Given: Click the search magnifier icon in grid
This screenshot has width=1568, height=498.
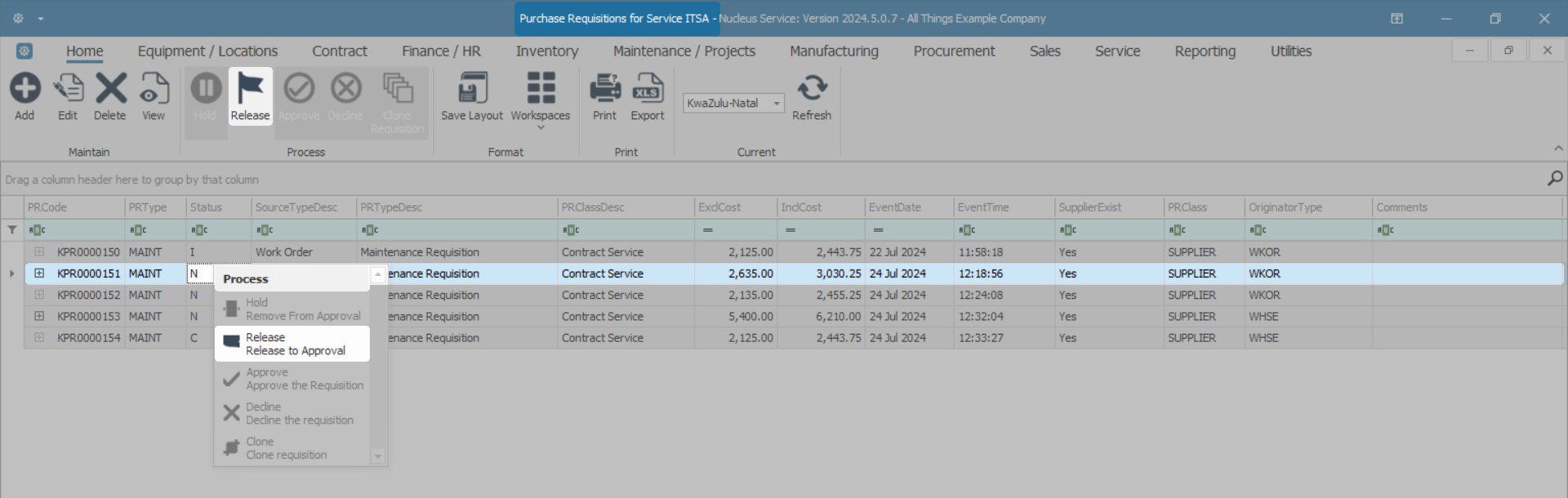Looking at the screenshot, I should [1555, 178].
